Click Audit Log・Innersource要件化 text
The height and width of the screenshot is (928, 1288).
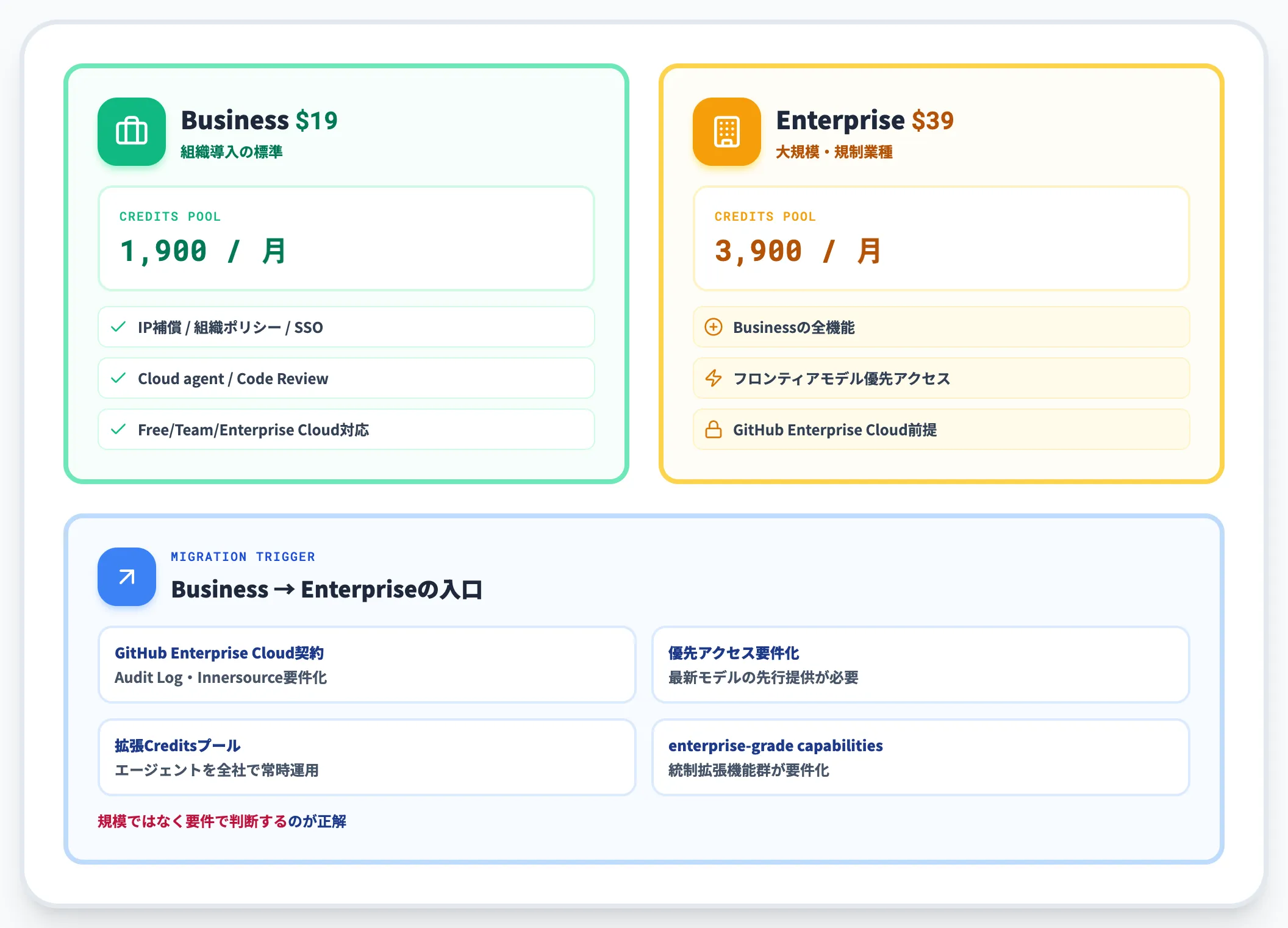pyautogui.click(x=221, y=677)
